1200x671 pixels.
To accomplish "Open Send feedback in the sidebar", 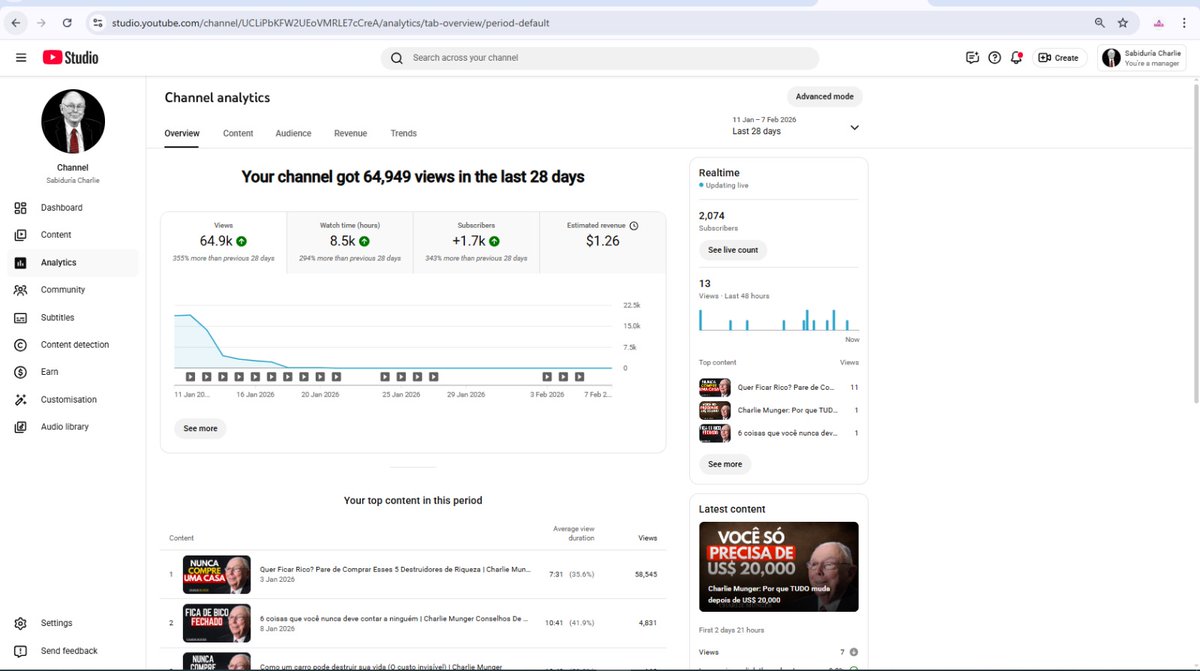I will coord(69,651).
